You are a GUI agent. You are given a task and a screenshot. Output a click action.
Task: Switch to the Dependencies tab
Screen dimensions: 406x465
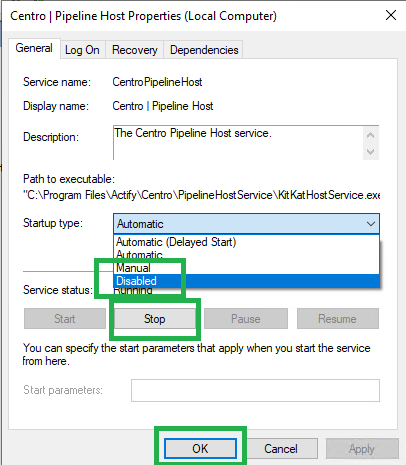[x=204, y=50]
